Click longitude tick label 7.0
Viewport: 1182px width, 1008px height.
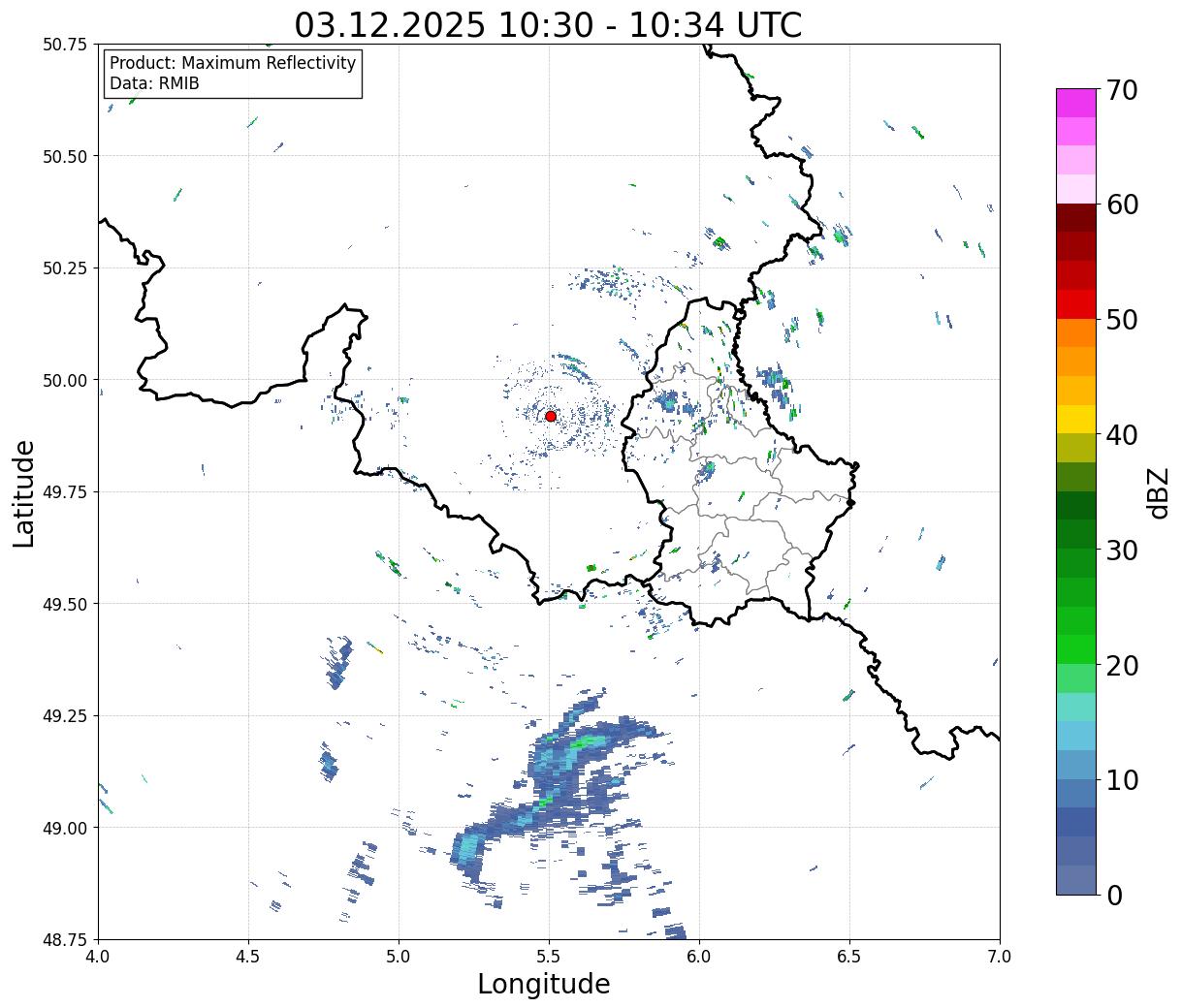1000,957
